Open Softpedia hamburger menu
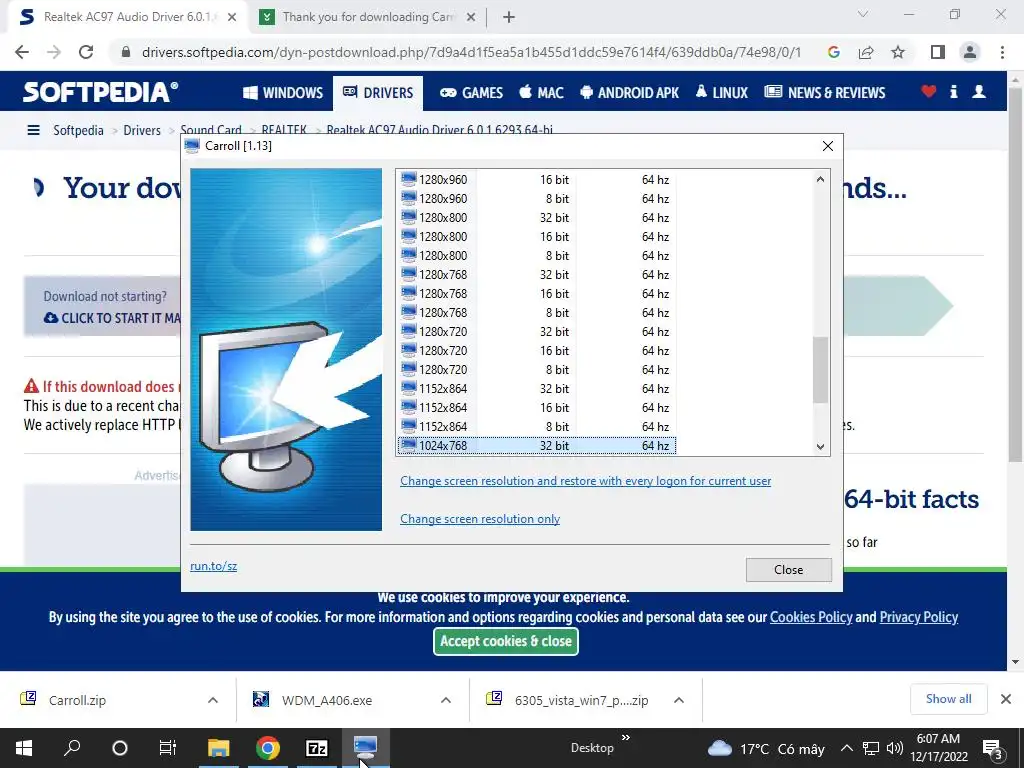The image size is (1024, 768). pyautogui.click(x=33, y=130)
